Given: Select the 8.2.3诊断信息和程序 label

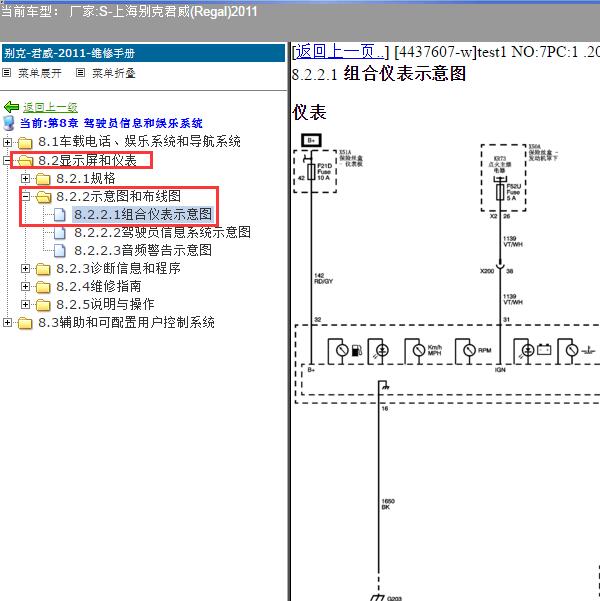Looking at the screenshot, I should [118, 268].
